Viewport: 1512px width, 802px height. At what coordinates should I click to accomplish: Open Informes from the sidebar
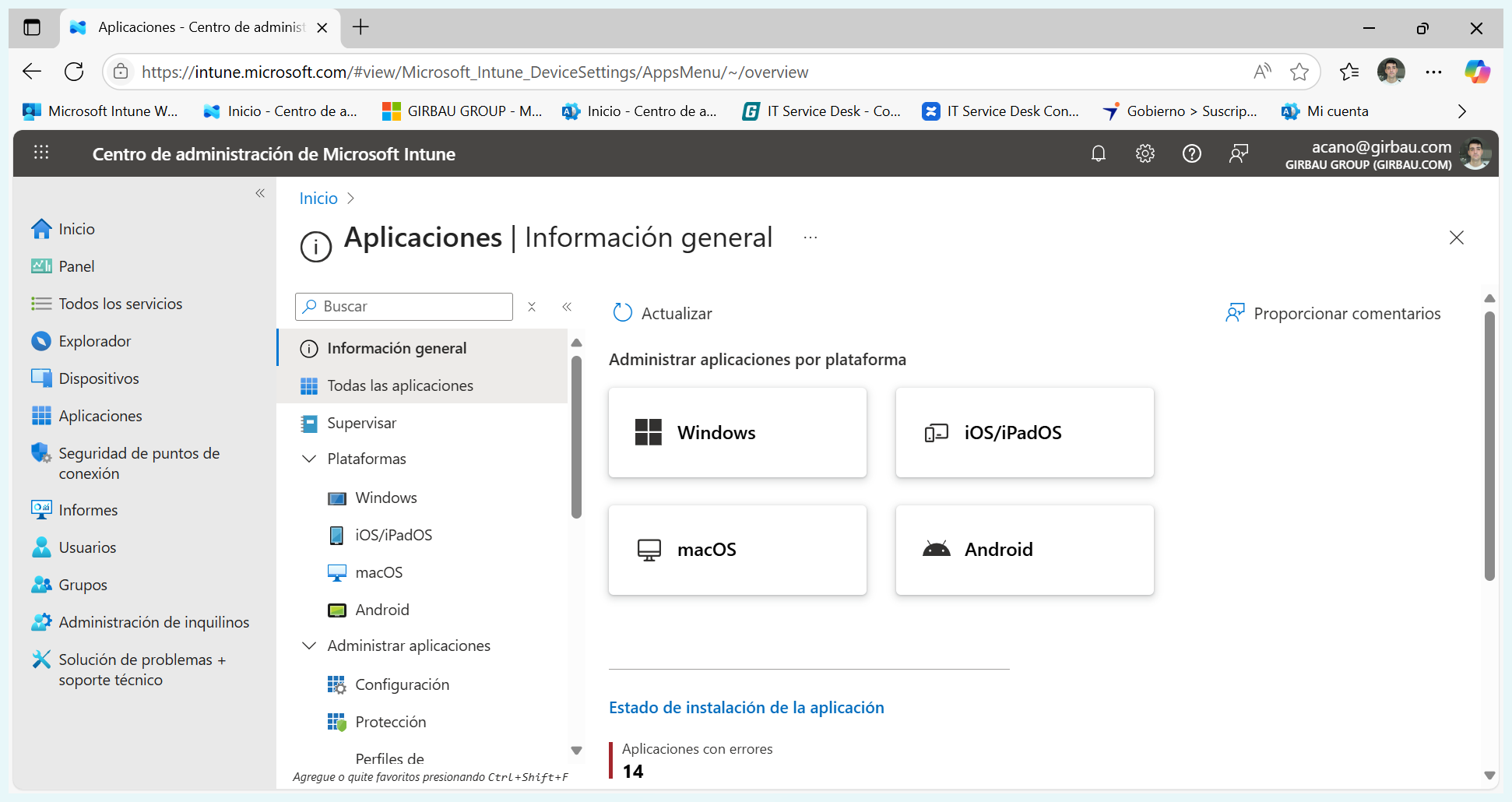click(x=87, y=509)
